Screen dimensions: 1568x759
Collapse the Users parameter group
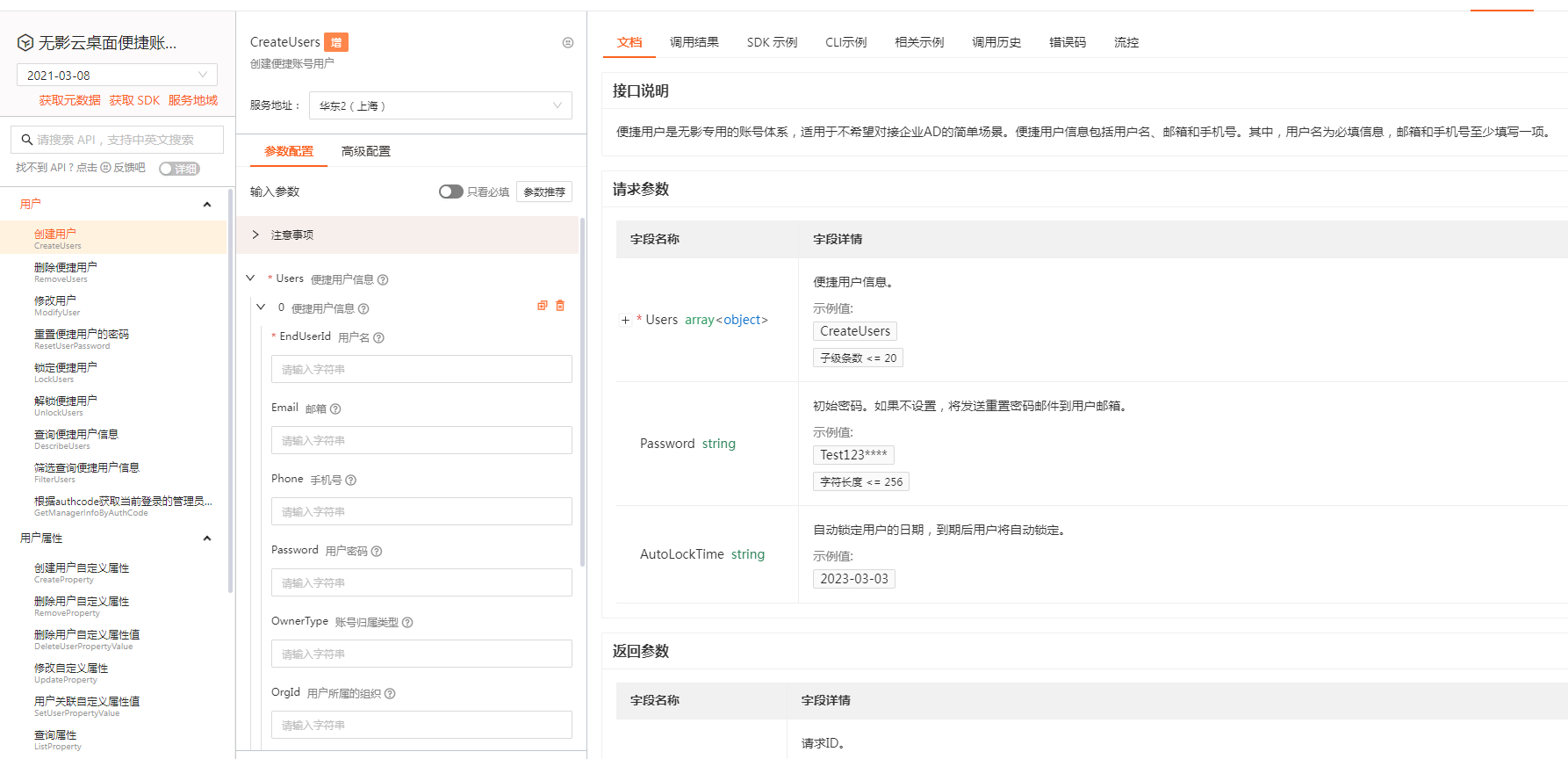point(250,278)
